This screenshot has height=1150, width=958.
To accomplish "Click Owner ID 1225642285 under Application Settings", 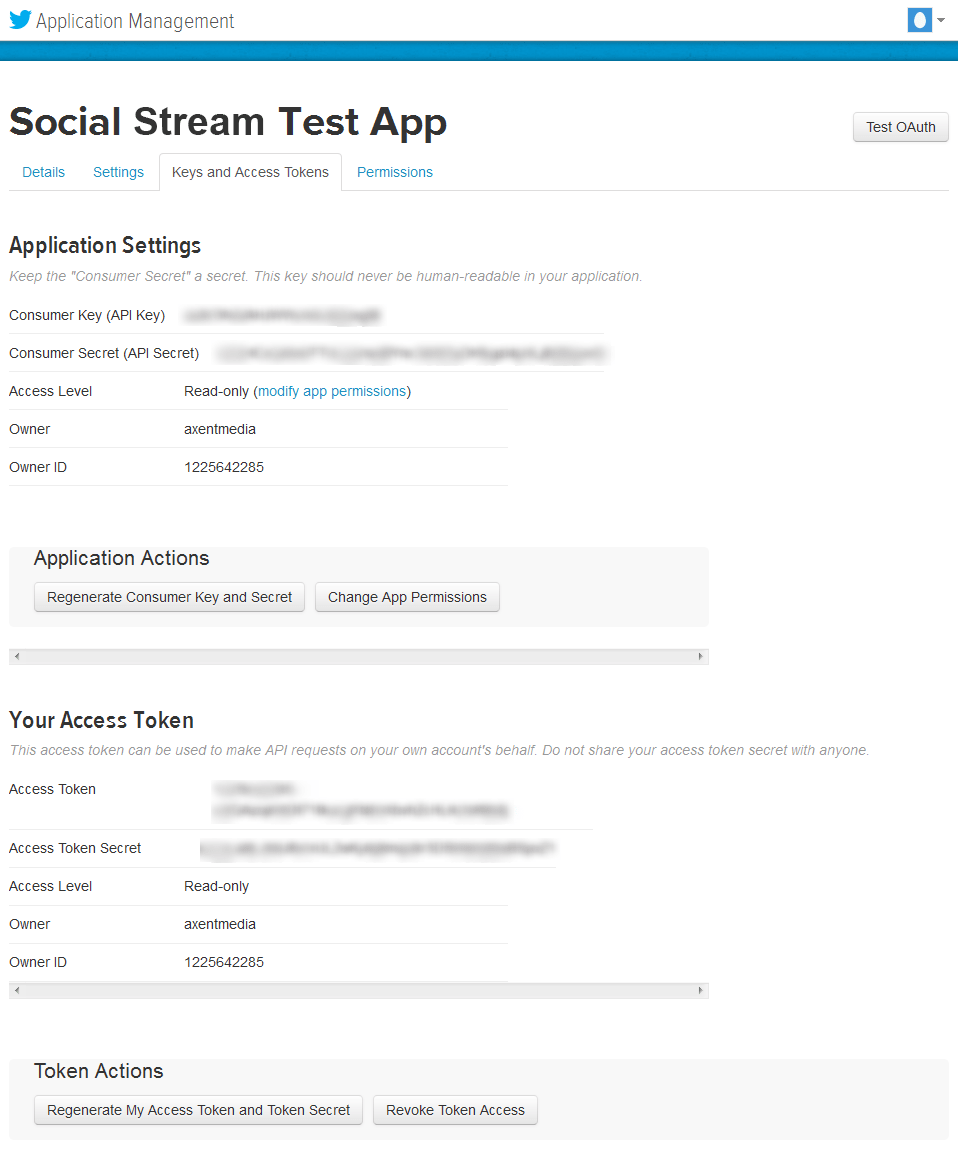I will tap(224, 468).
